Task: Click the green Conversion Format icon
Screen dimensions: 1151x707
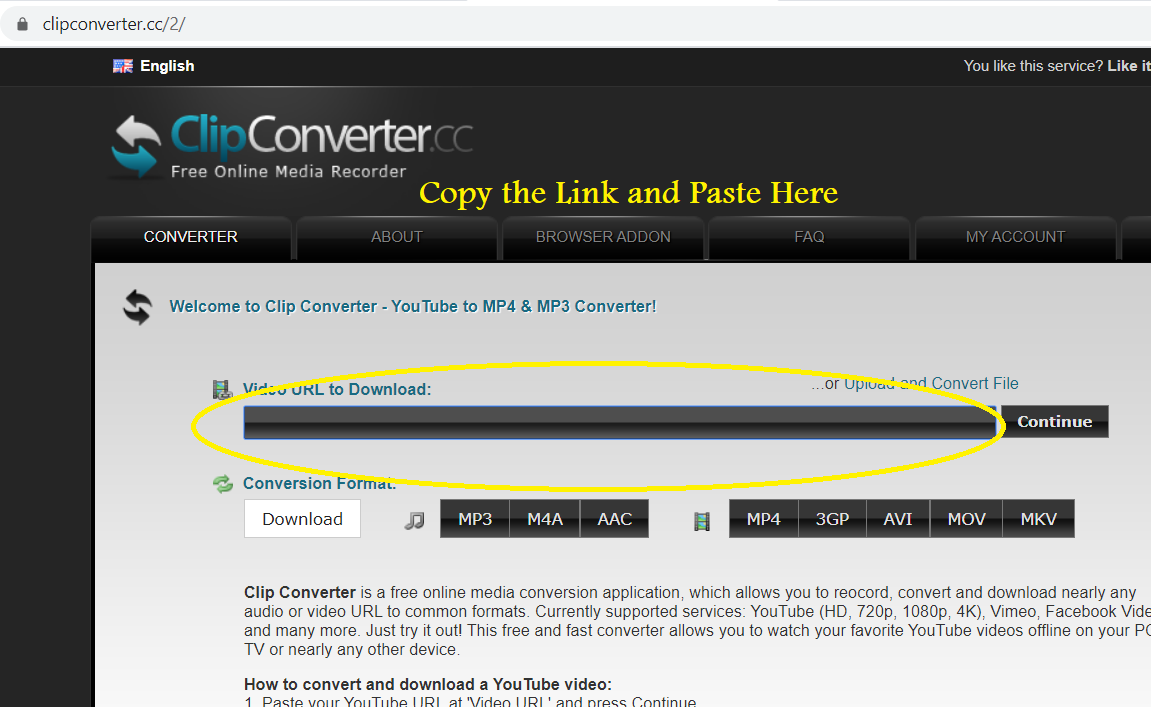Action: coord(222,484)
